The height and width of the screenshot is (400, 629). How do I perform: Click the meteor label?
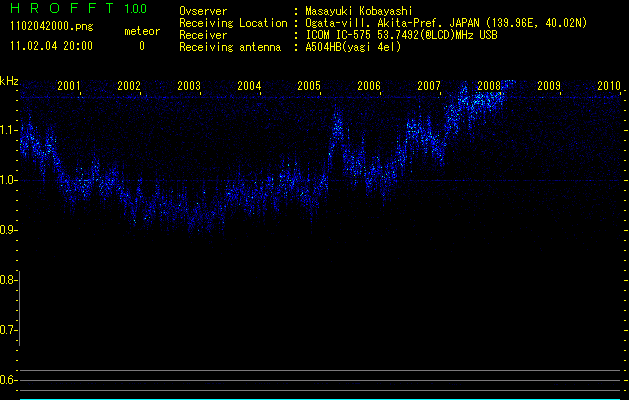[142, 31]
